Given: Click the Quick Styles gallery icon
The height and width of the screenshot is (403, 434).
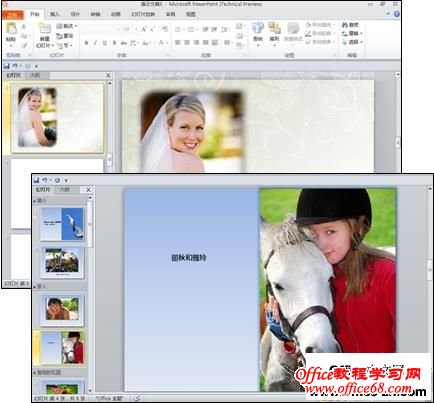Looking at the screenshot, I should 293,29.
